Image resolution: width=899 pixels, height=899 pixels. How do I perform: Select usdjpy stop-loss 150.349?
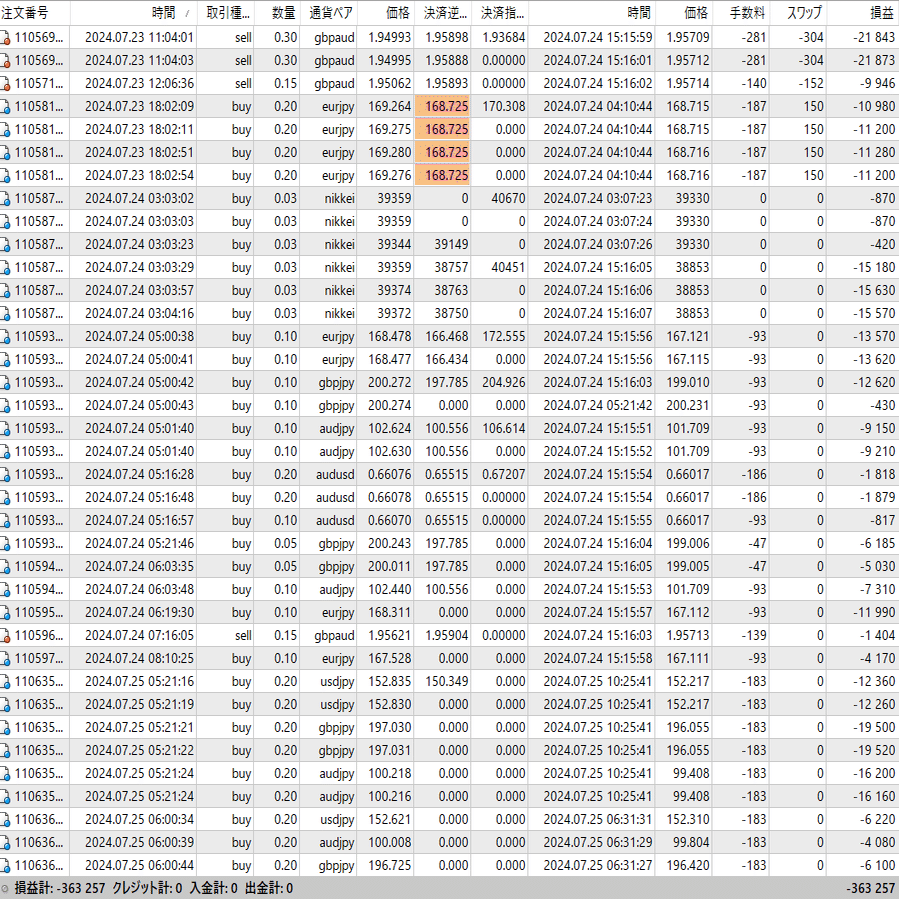tap(447, 682)
